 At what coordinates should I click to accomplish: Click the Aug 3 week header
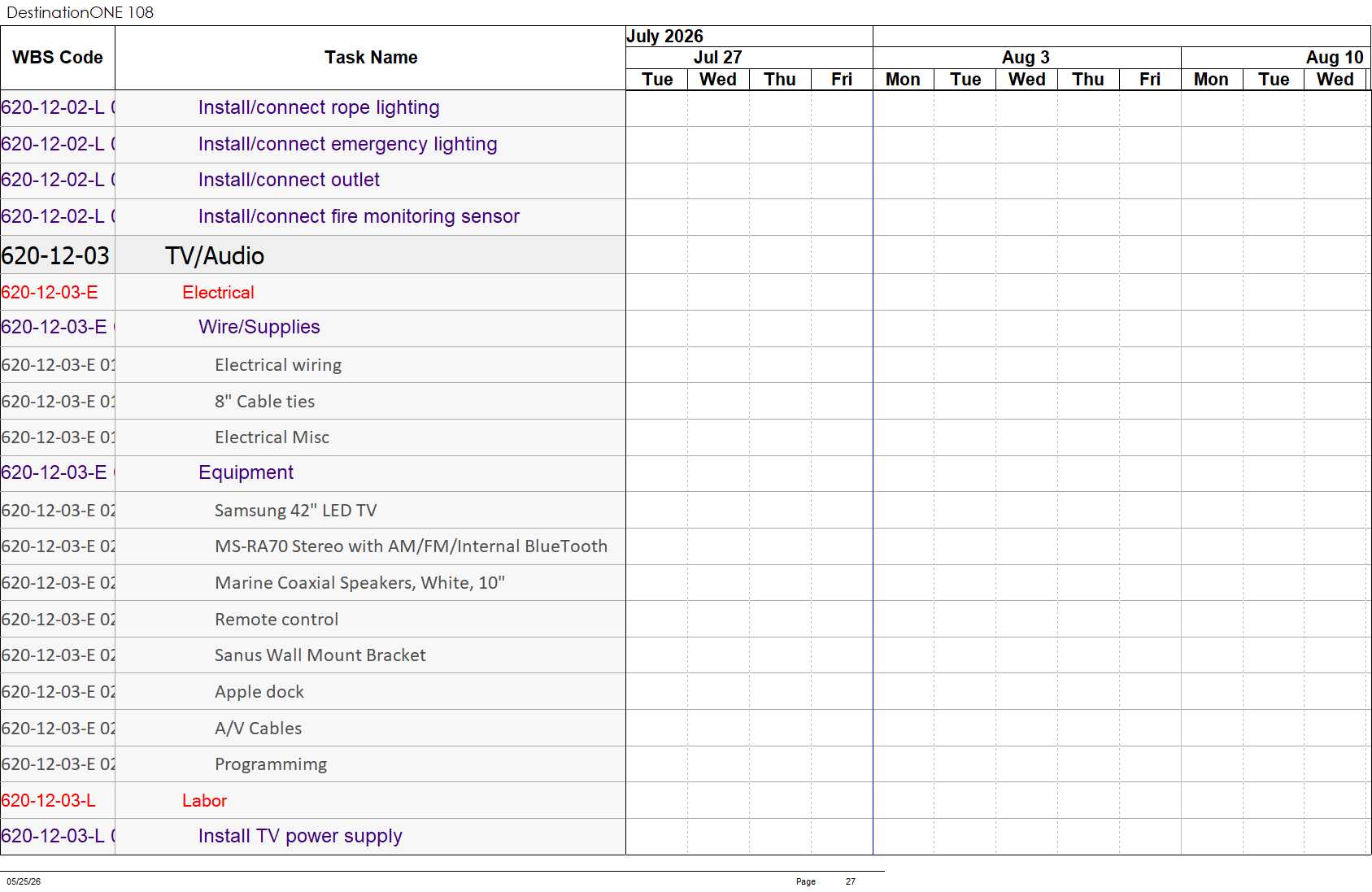point(1026,58)
